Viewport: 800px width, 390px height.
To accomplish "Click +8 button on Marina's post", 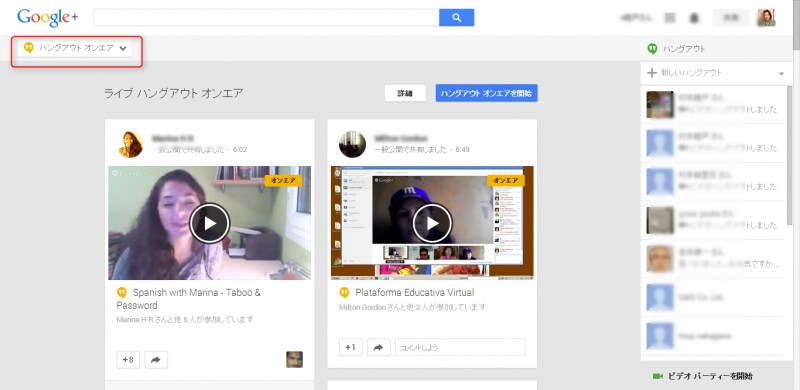I will [x=128, y=360].
